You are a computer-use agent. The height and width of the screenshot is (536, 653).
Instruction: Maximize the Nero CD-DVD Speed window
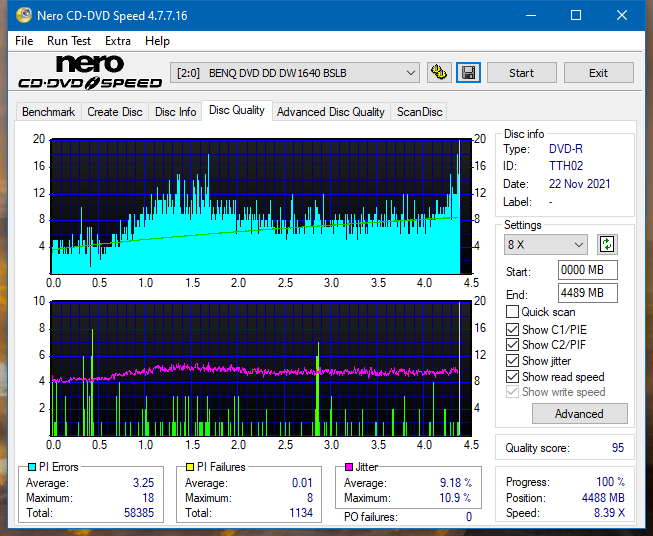[576, 15]
